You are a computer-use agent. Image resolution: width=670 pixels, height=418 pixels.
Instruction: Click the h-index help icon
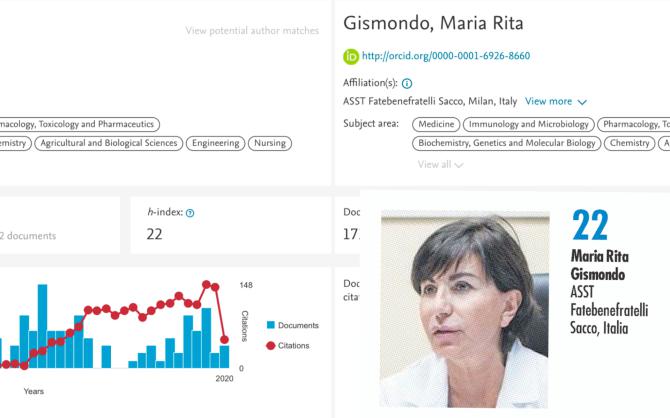(x=190, y=213)
